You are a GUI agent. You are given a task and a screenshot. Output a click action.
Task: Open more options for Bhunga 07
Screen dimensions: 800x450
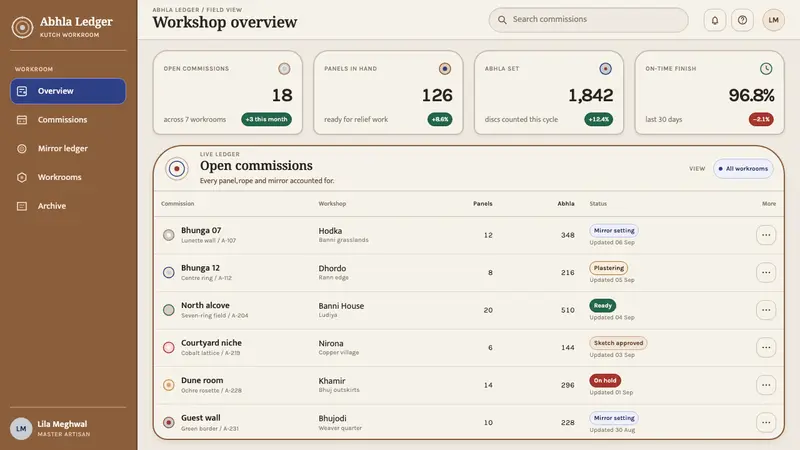[766, 235]
